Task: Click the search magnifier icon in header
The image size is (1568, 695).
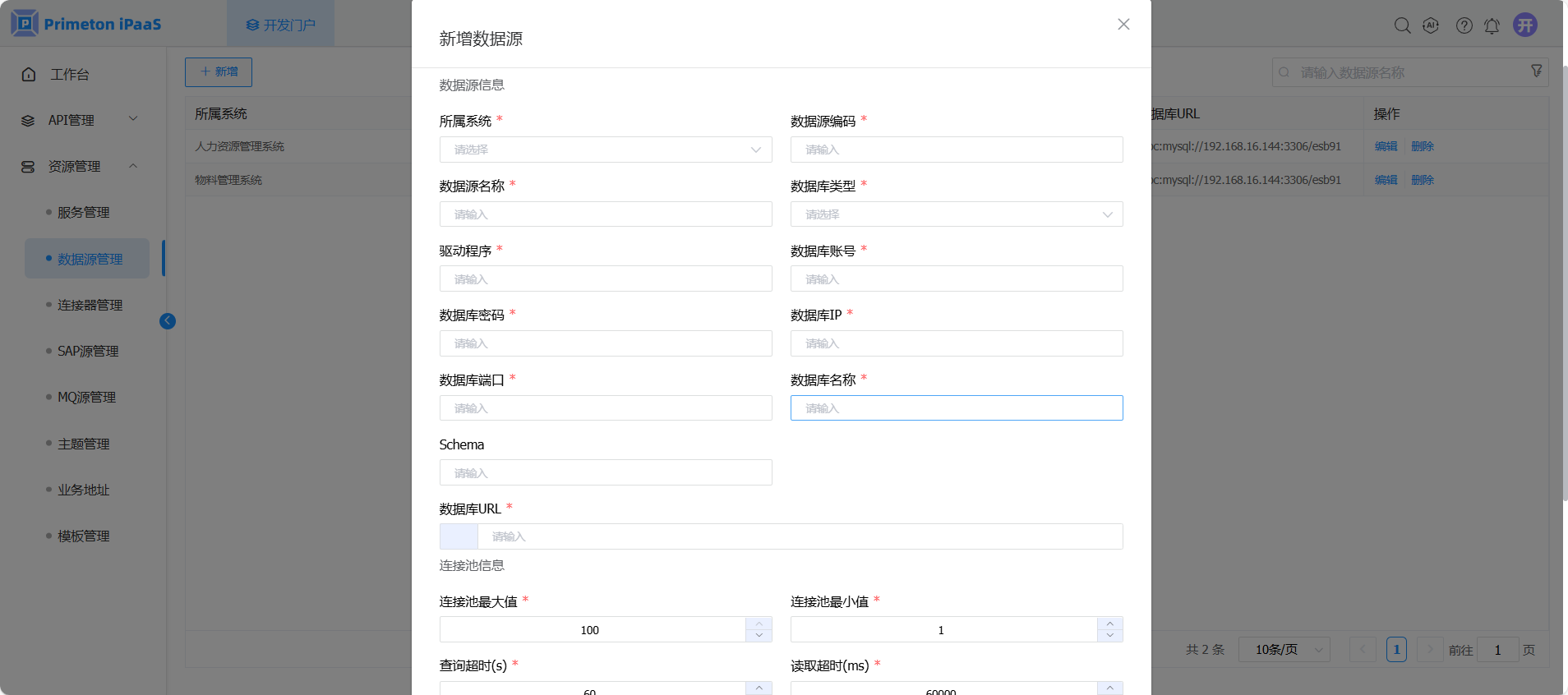Action: point(1402,25)
